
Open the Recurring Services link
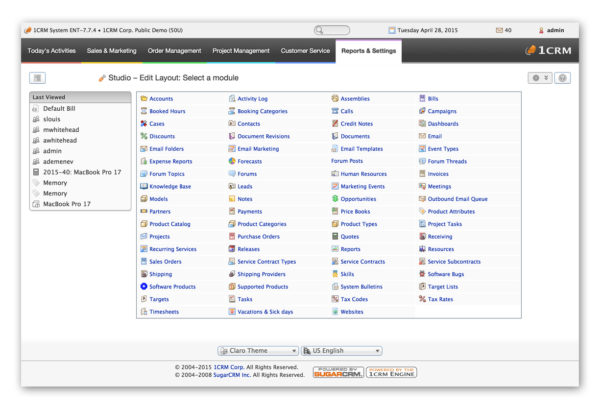click(x=173, y=249)
